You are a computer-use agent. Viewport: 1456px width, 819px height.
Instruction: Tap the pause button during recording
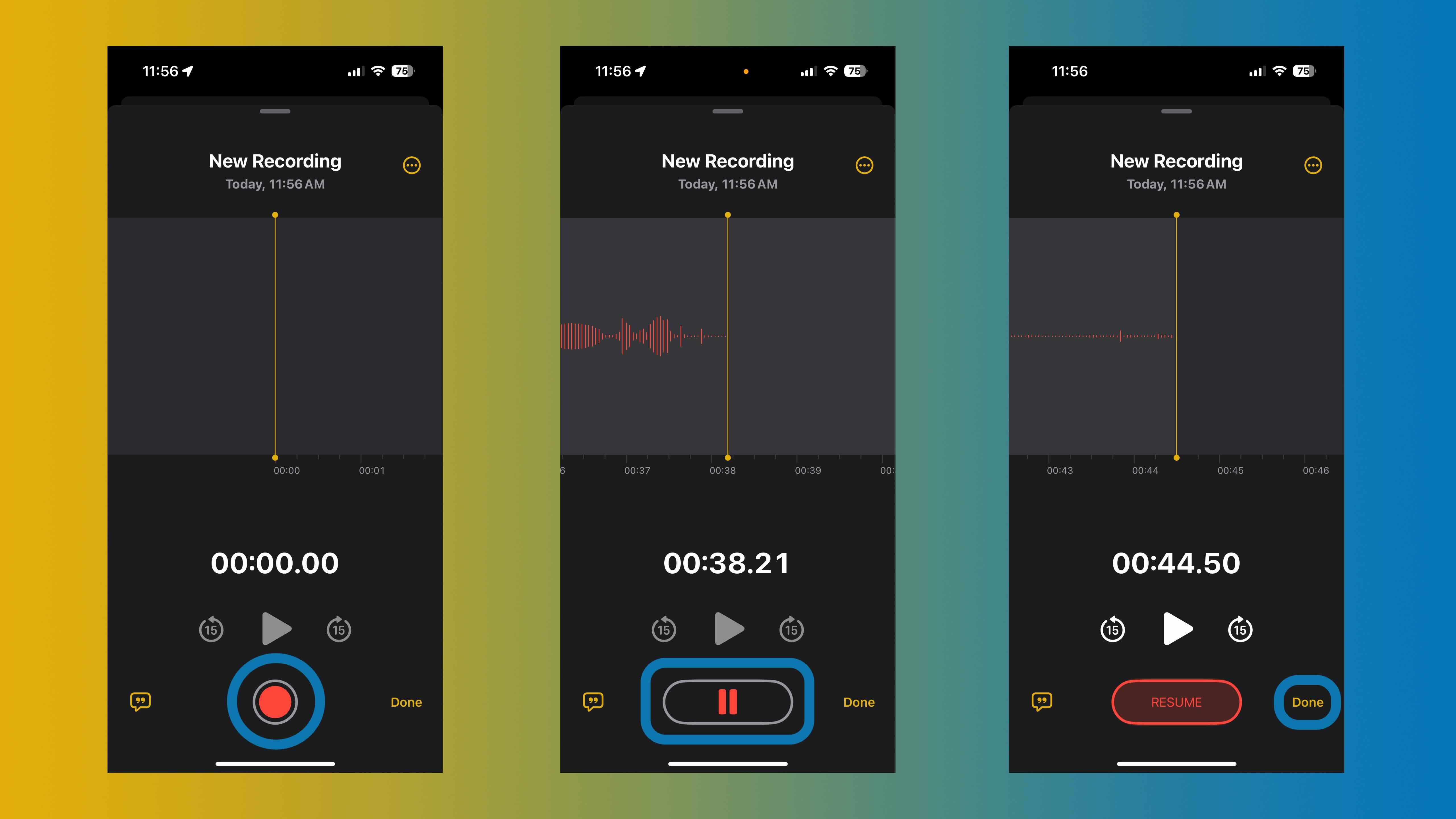click(x=727, y=701)
